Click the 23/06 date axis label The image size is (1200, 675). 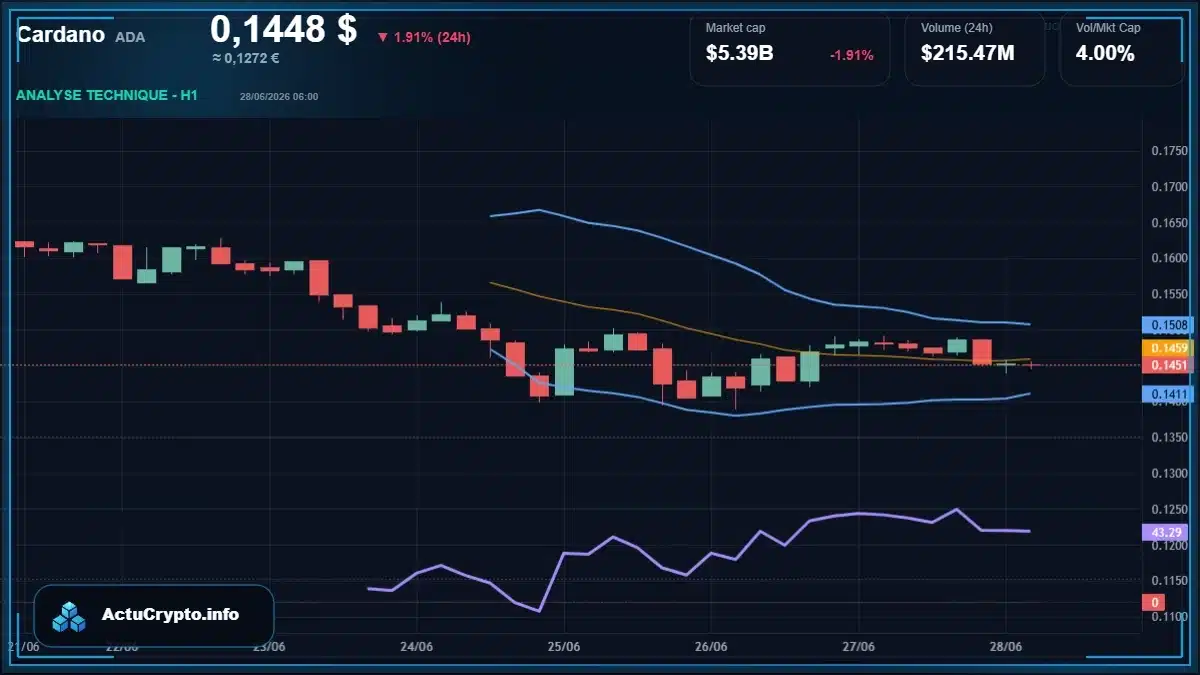(x=269, y=647)
